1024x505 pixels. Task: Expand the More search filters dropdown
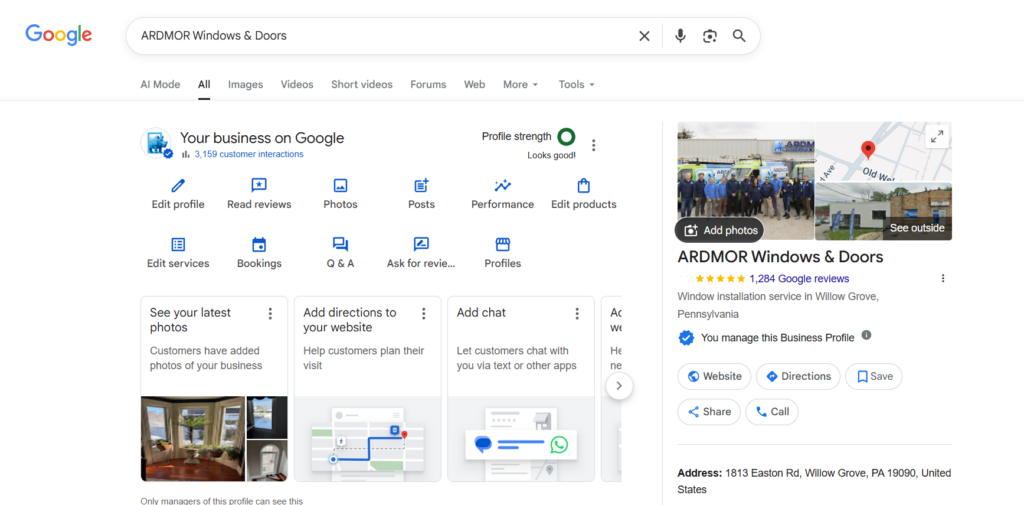point(520,85)
